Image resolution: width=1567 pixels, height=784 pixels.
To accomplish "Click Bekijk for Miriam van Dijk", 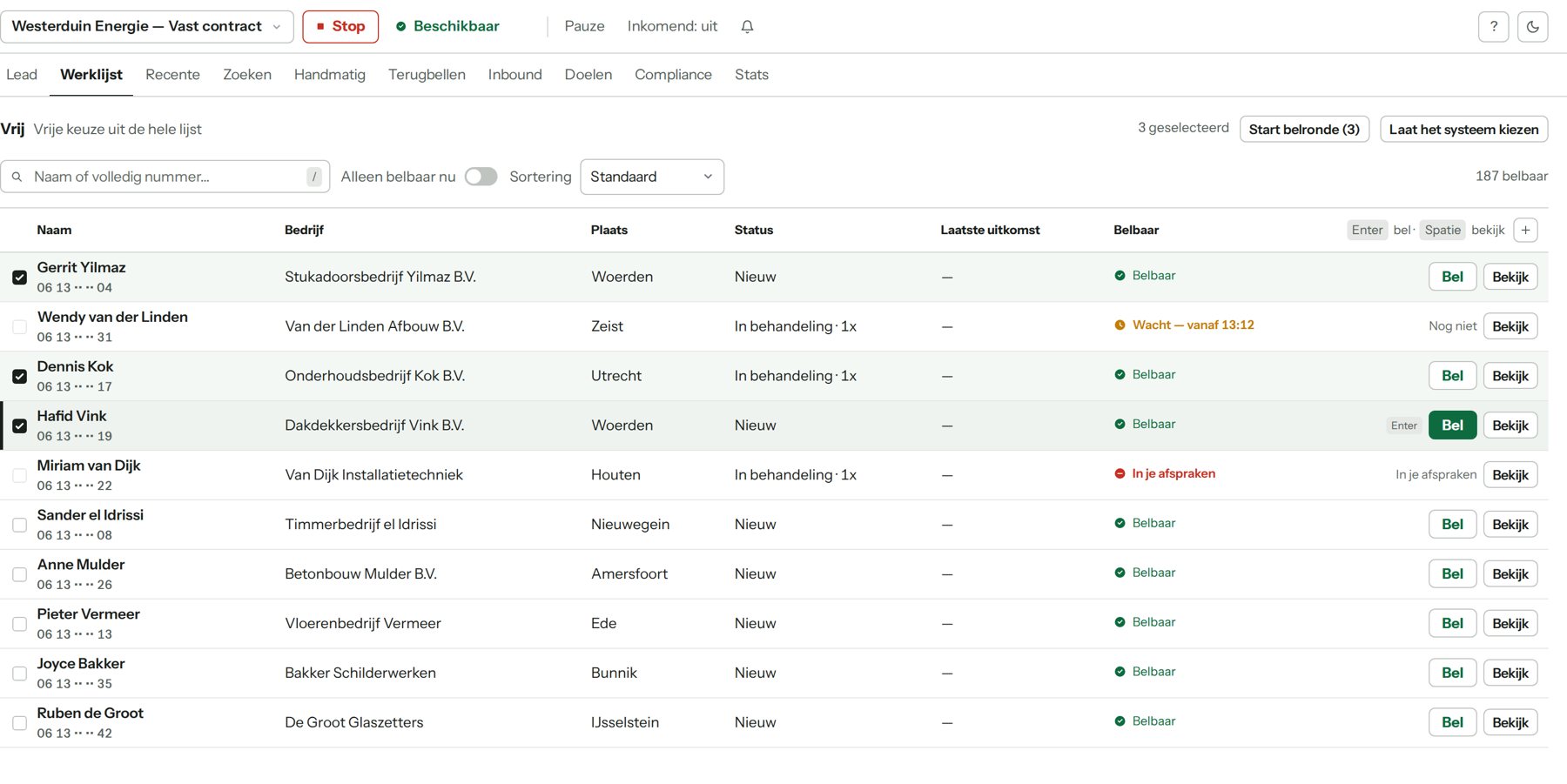I will (x=1510, y=475).
